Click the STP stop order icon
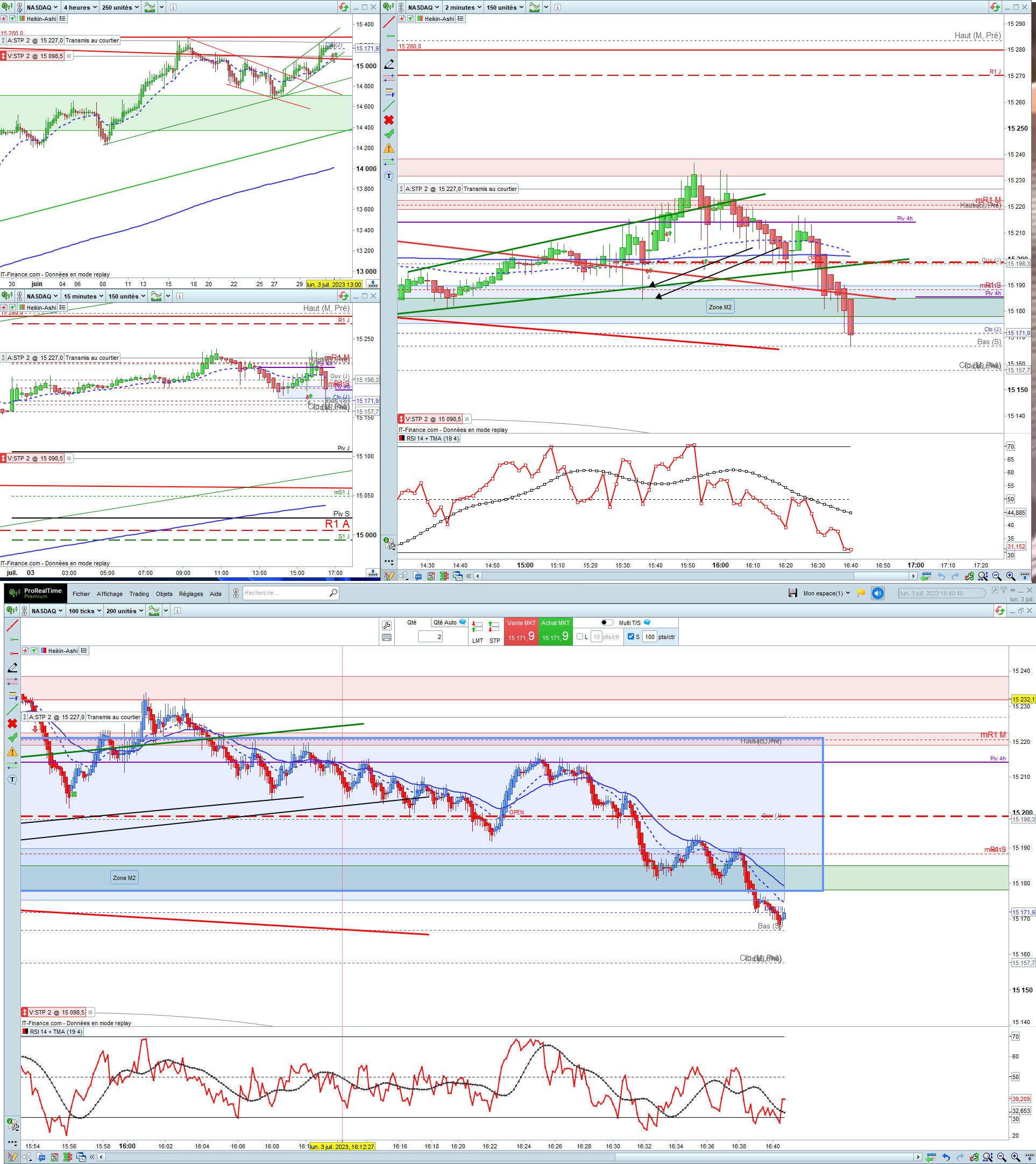Image resolution: width=1036 pixels, height=1164 pixels. pyautogui.click(x=494, y=628)
